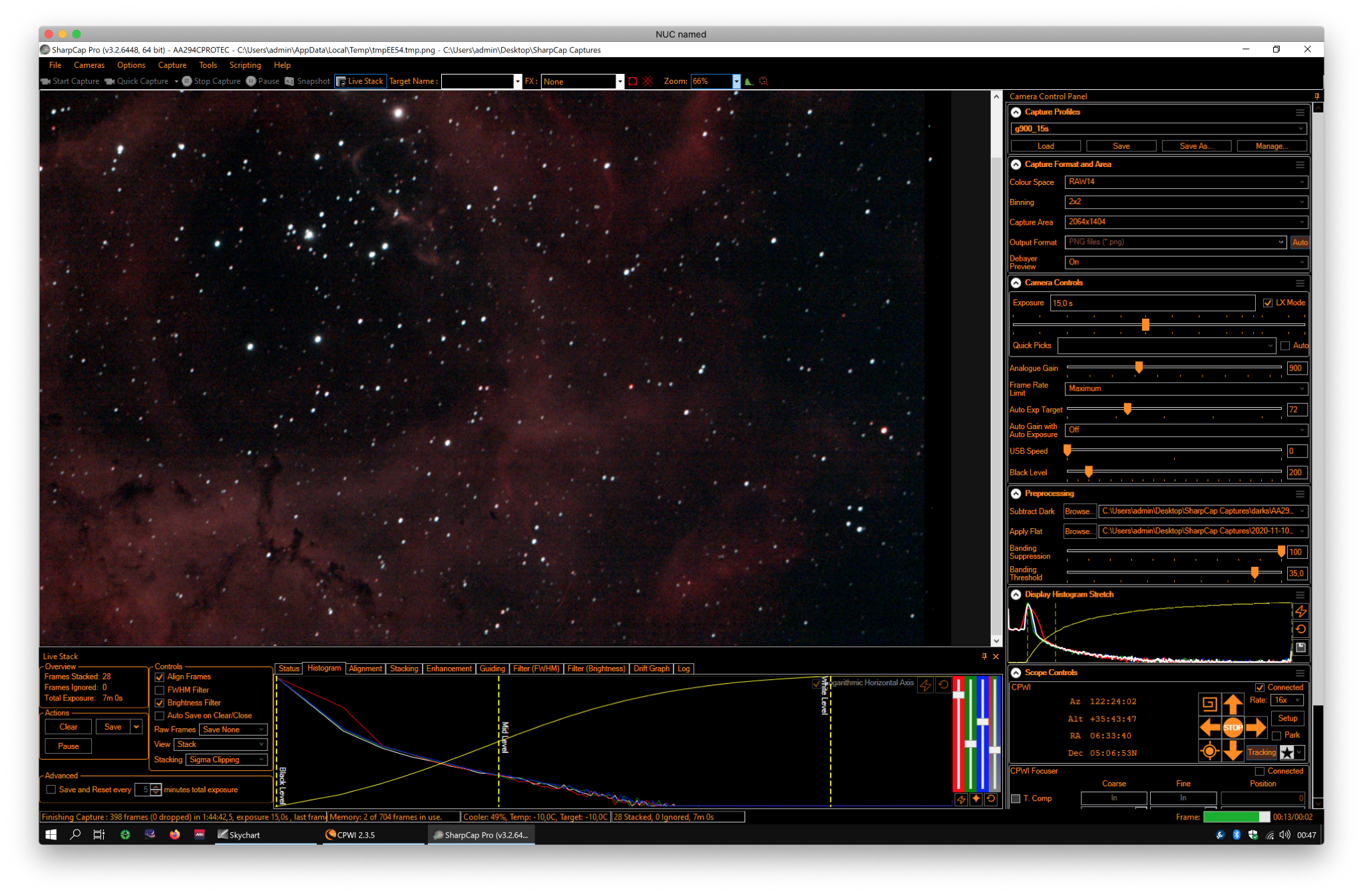Click the Save As... profile button
Viewport: 1363px width, 896px height.
1196,146
